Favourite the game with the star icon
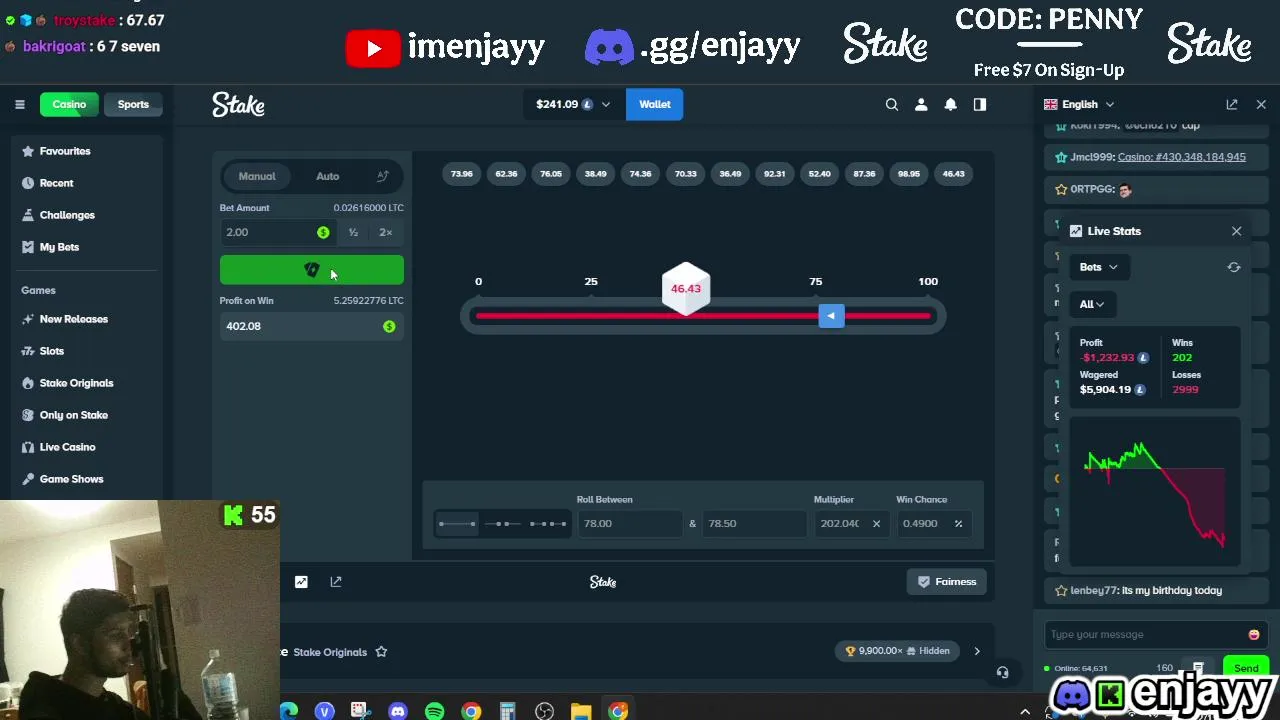The image size is (1280, 720). pos(381,652)
